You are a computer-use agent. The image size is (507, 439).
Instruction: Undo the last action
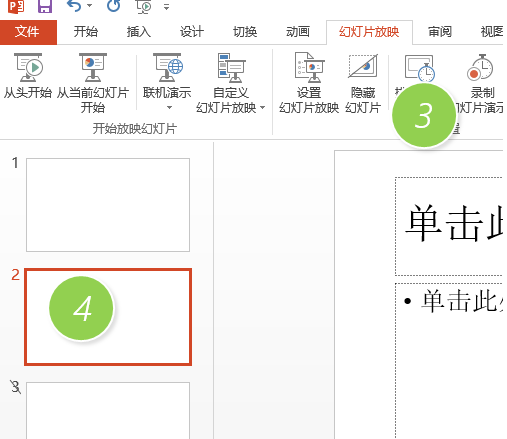[74, 6]
